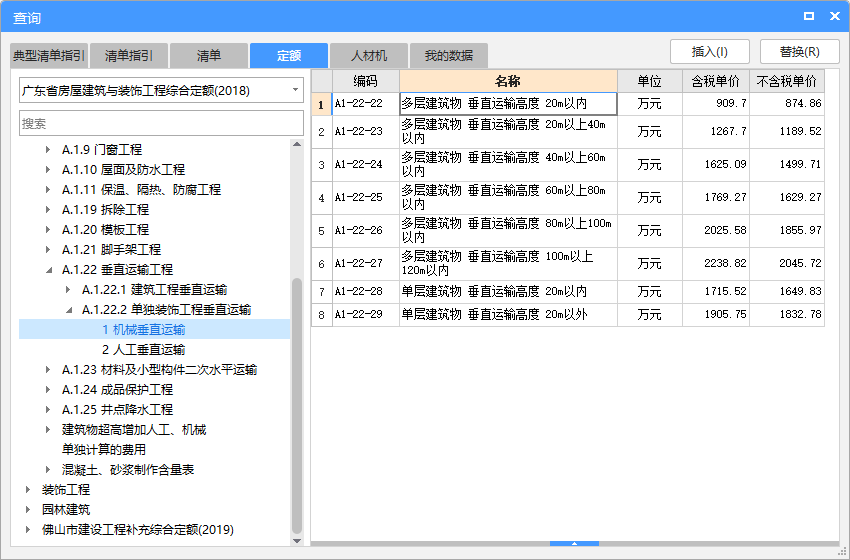Image resolution: width=850 pixels, height=560 pixels.
Task: Expand the A.1.20 模板工程 node
Action: 48,230
